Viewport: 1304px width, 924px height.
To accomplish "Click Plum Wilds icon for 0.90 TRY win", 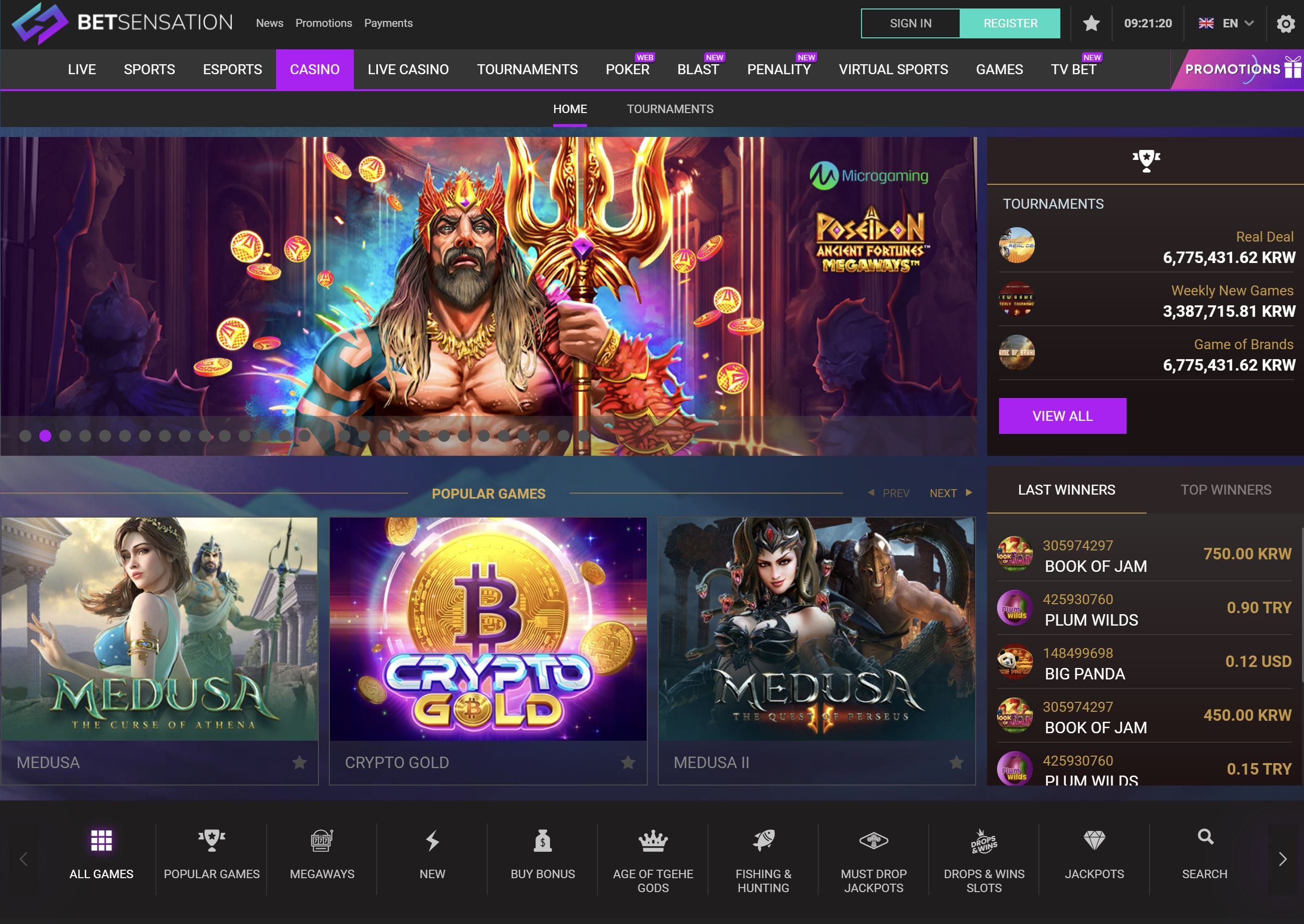I will click(1015, 608).
